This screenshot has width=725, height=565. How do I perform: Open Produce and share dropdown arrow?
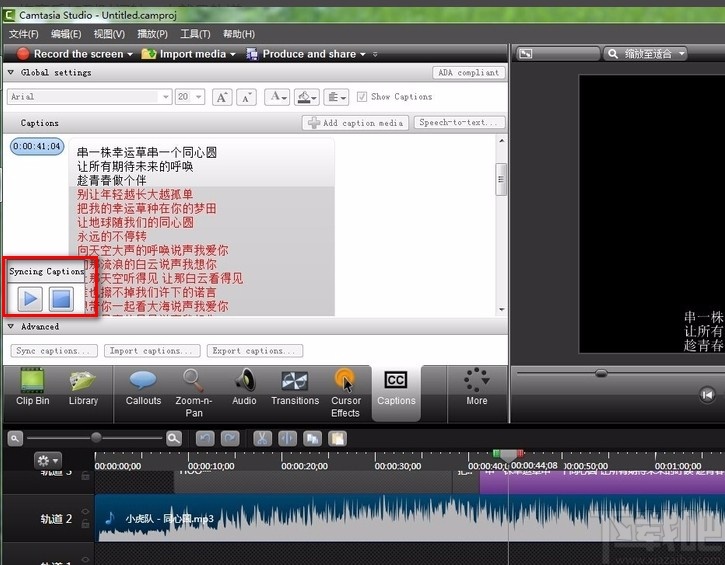click(362, 55)
